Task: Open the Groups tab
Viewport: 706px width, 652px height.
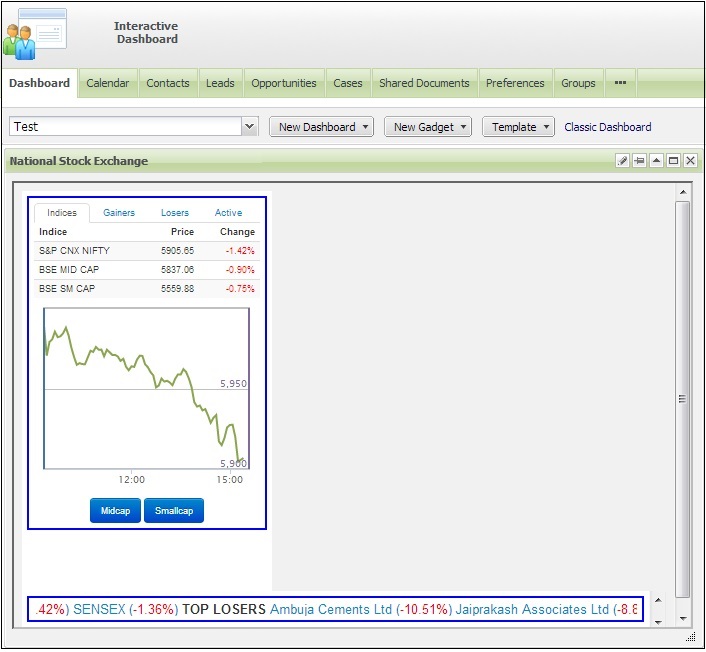Action: 578,83
